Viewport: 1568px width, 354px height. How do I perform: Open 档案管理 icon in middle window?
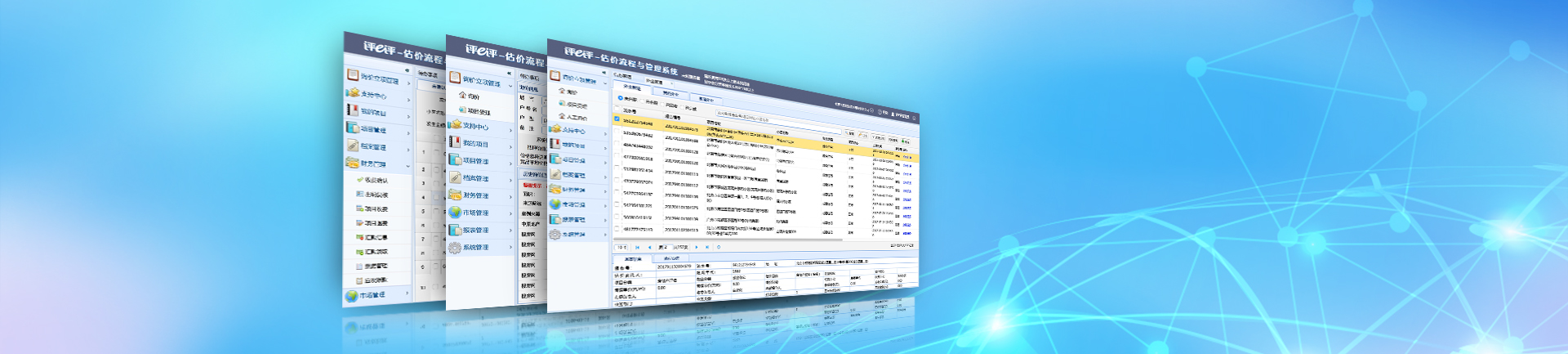coord(455,177)
